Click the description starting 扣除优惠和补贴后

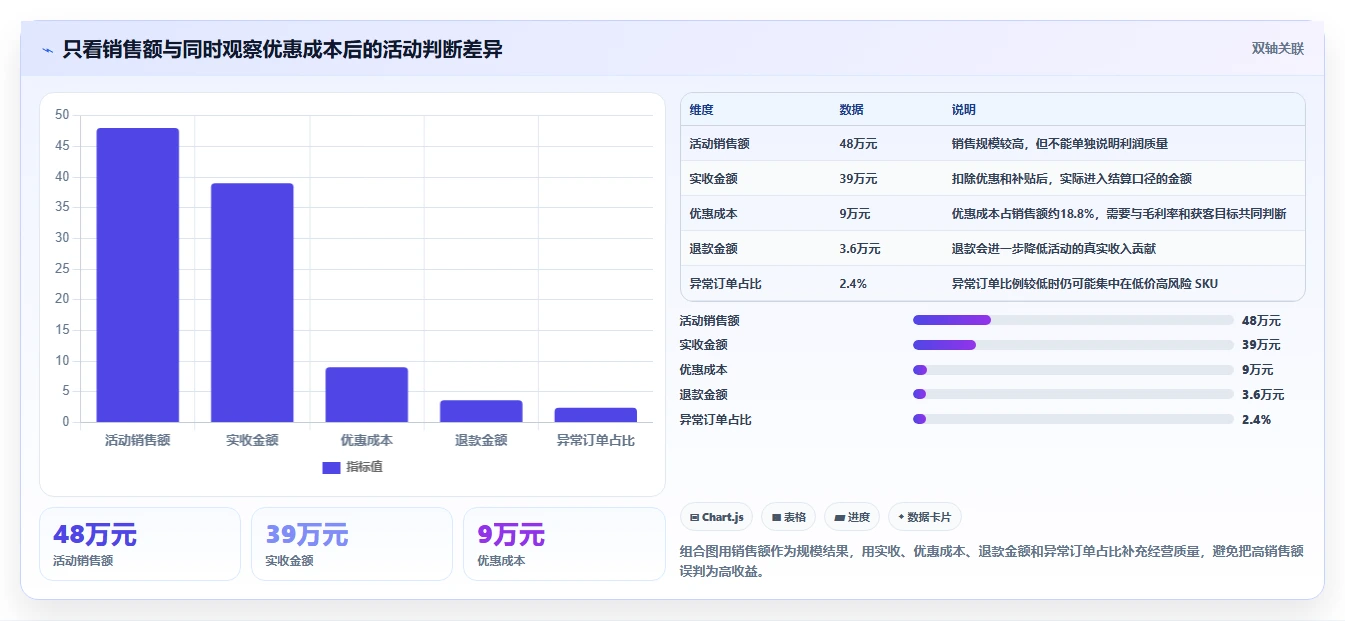[x=1072, y=179]
